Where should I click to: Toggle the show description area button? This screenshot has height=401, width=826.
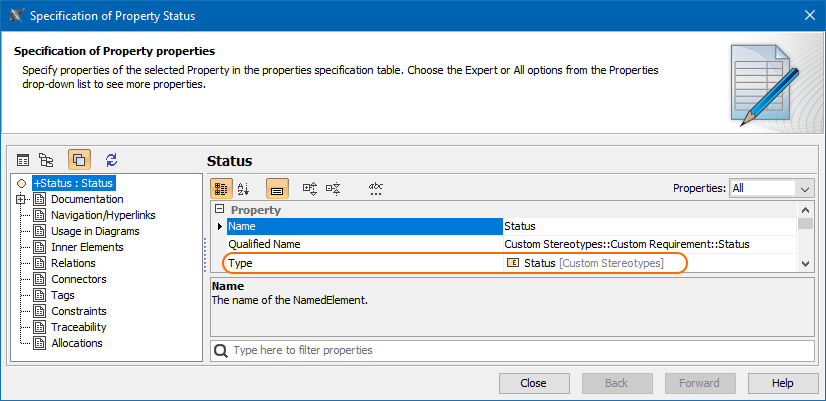click(277, 188)
